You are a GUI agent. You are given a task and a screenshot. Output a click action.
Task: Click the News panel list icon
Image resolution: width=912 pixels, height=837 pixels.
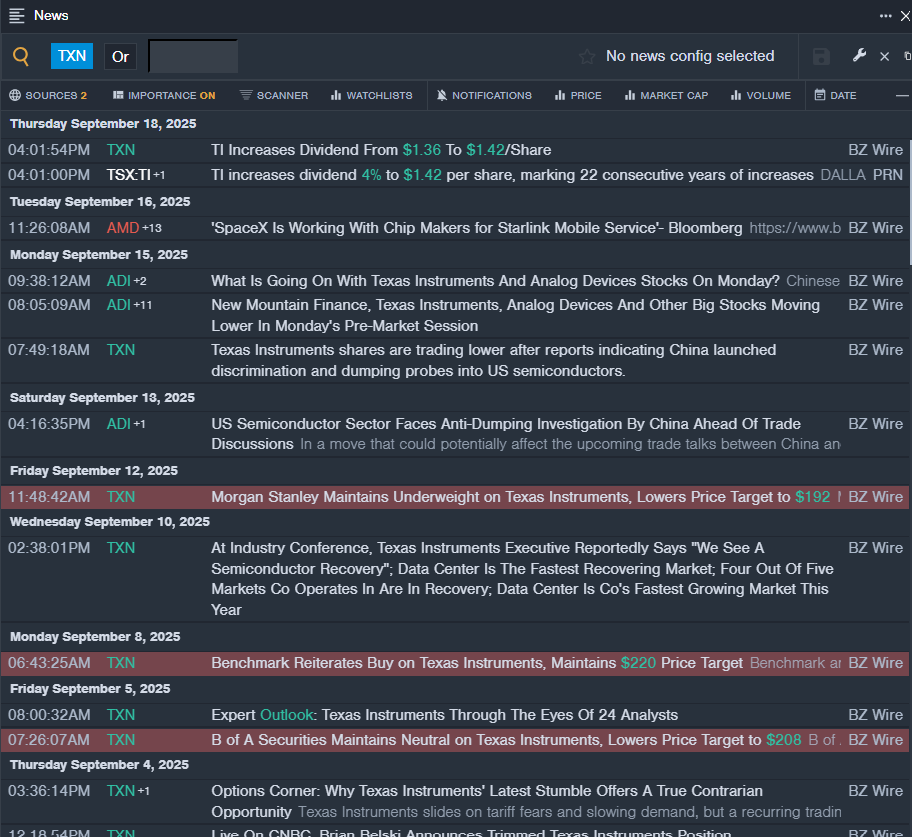(x=17, y=15)
